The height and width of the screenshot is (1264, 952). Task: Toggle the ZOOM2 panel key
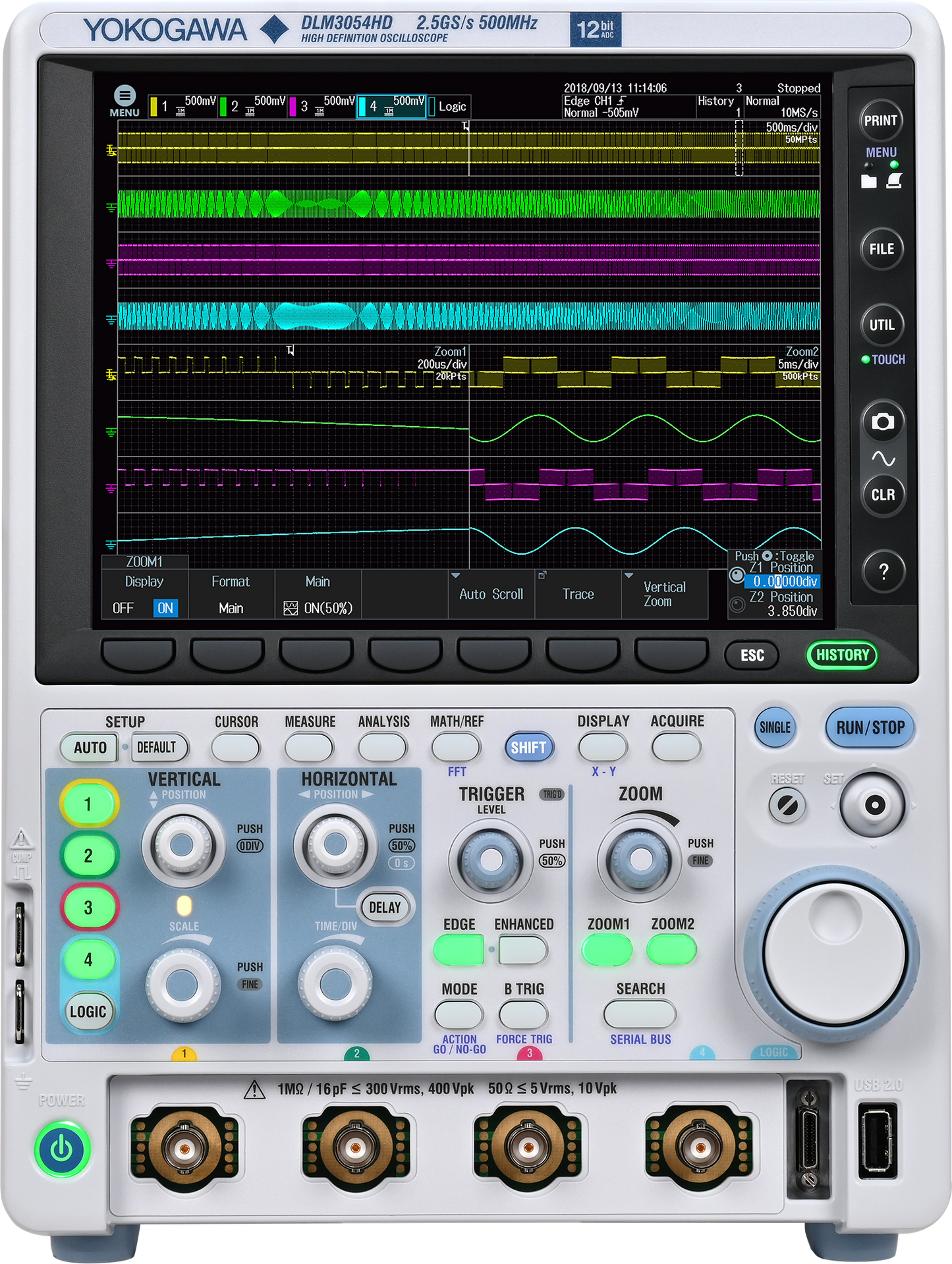[671, 950]
